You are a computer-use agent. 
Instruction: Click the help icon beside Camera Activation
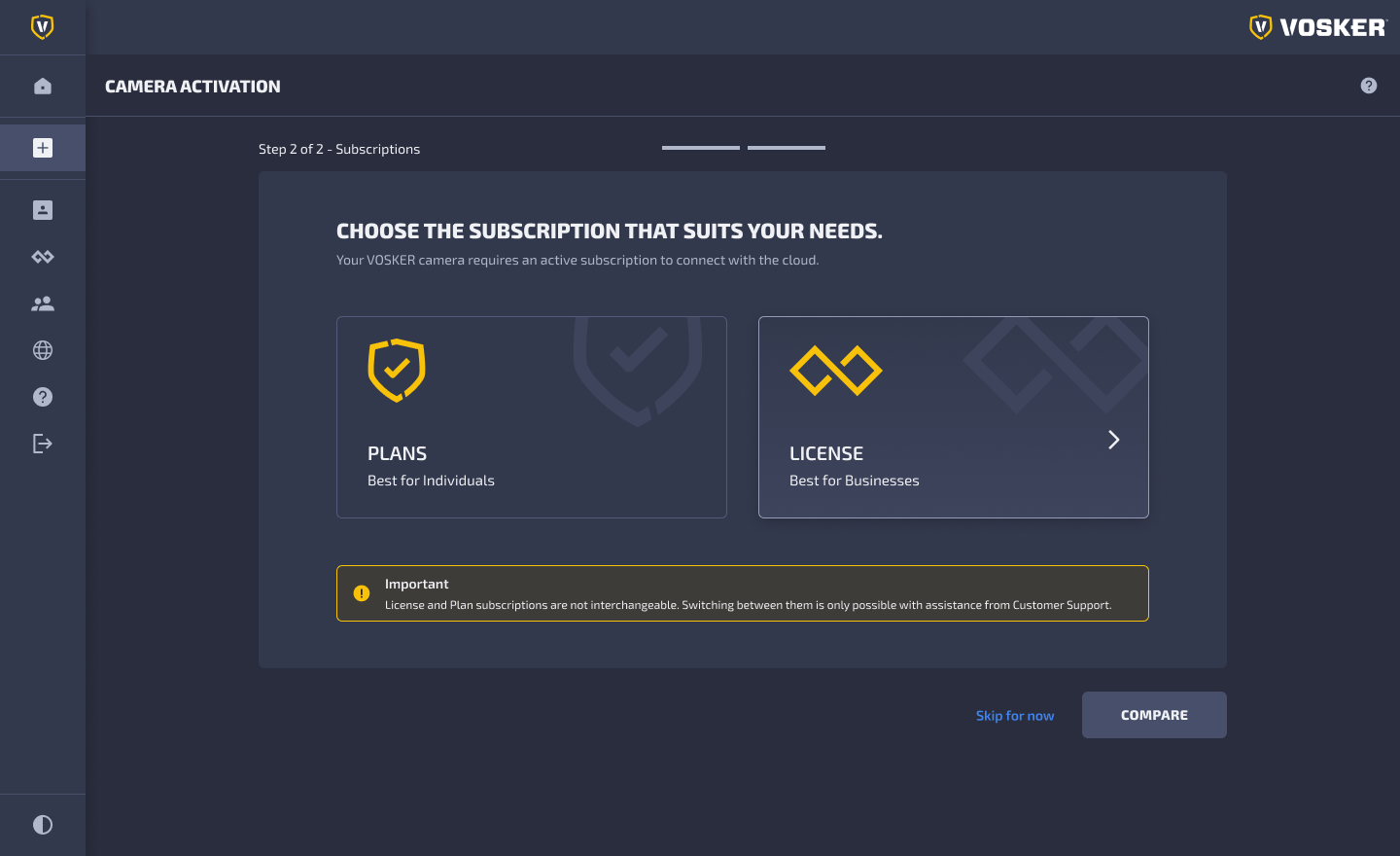[x=1369, y=86]
